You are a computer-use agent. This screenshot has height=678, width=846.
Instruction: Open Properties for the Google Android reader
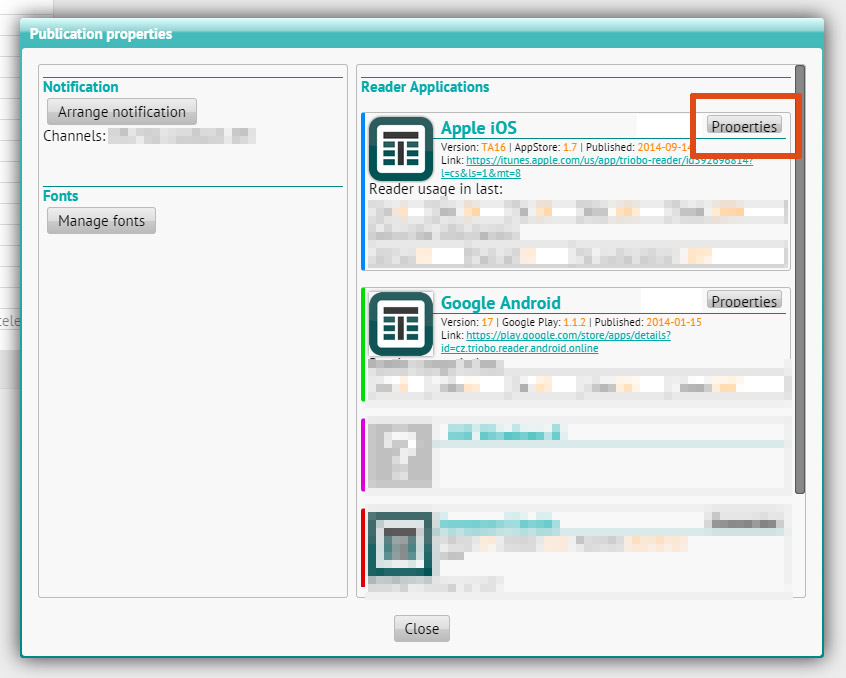744,301
